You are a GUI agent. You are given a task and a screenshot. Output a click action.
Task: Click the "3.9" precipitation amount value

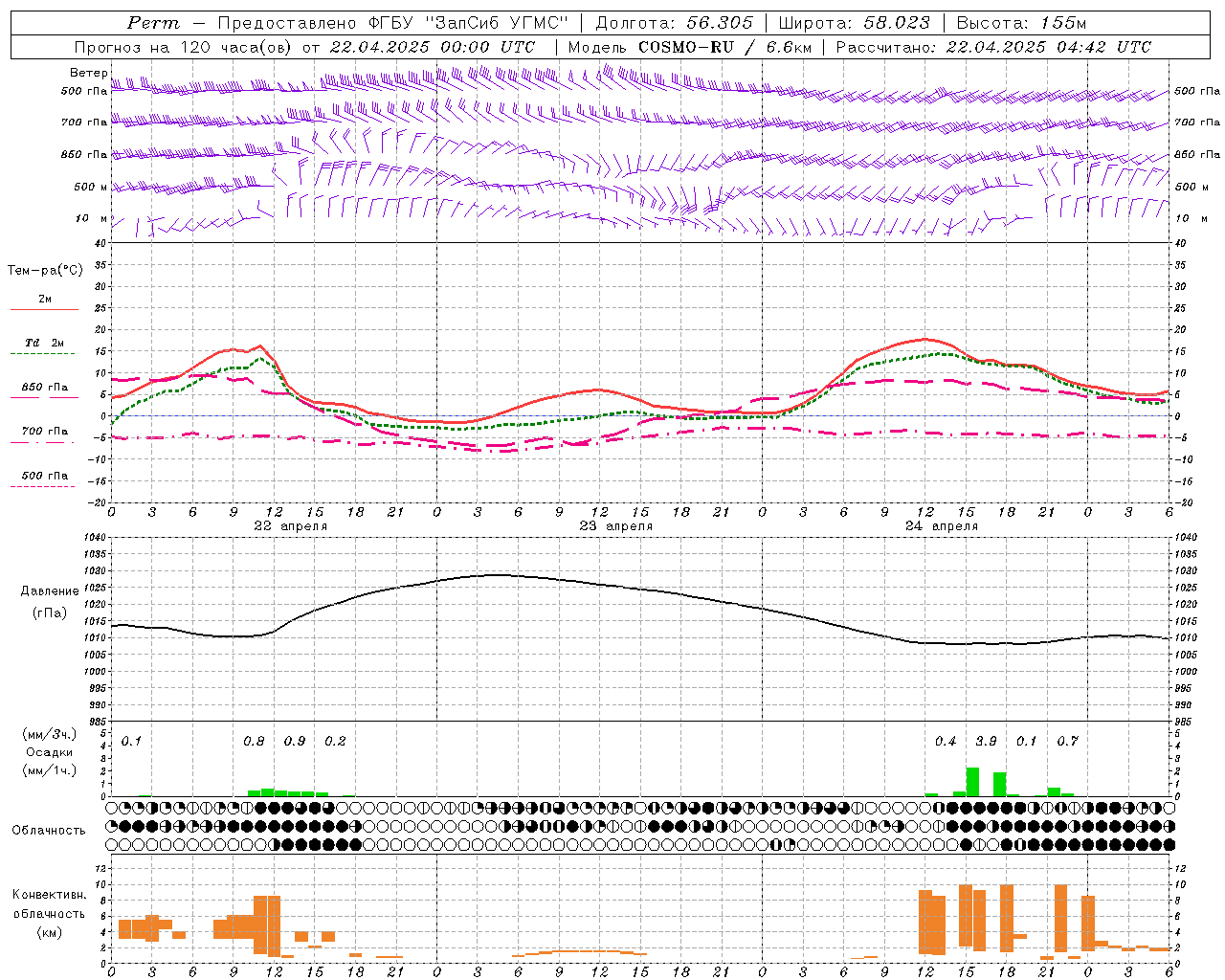pyautogui.click(x=986, y=741)
